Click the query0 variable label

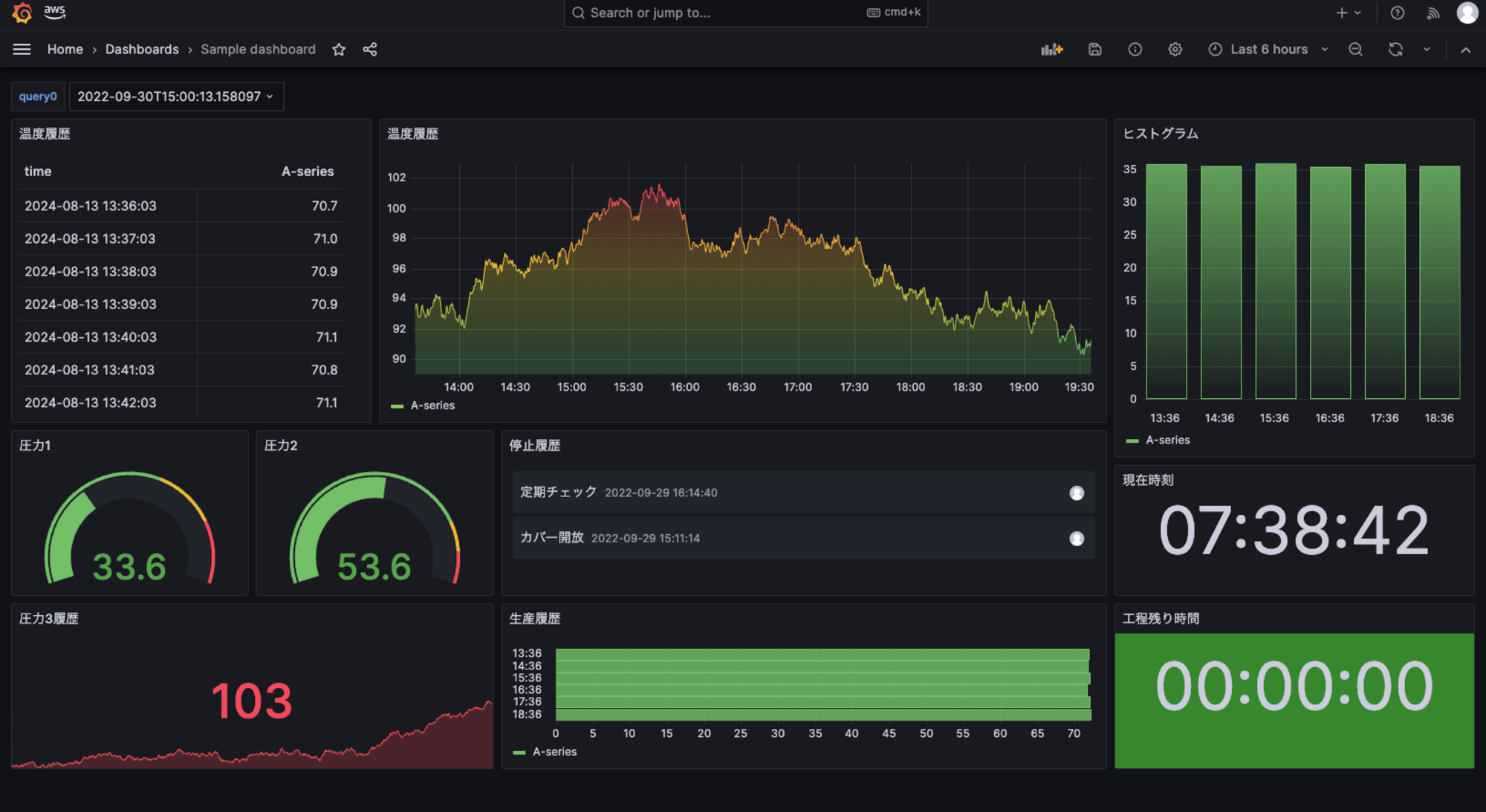click(x=38, y=97)
